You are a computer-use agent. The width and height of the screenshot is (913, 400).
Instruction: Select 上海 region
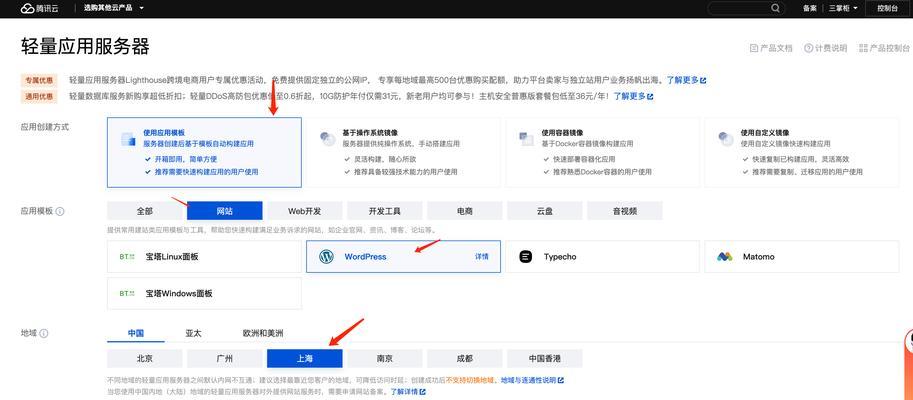(305, 359)
